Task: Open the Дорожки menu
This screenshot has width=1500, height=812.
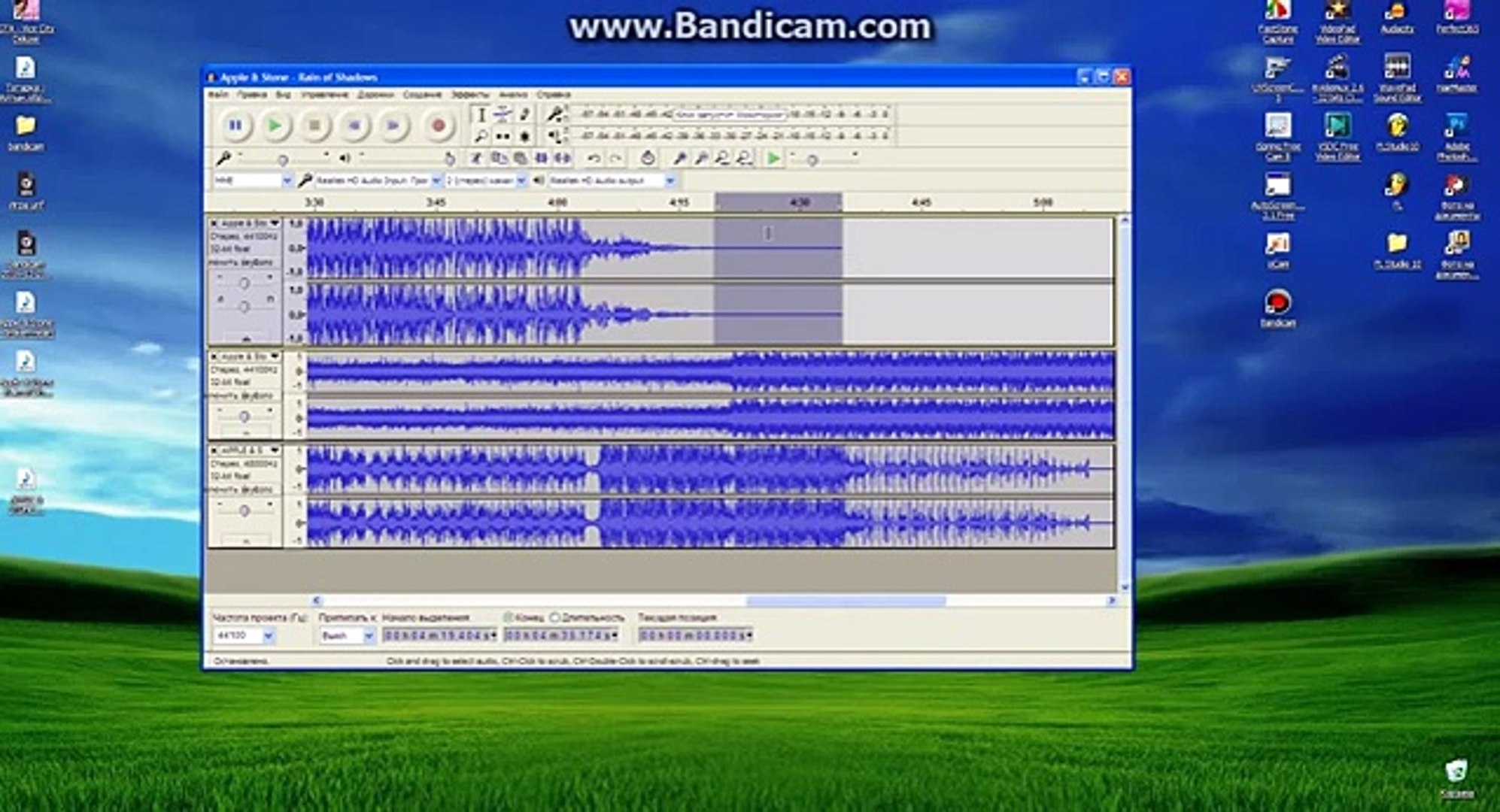Action: 375,95
